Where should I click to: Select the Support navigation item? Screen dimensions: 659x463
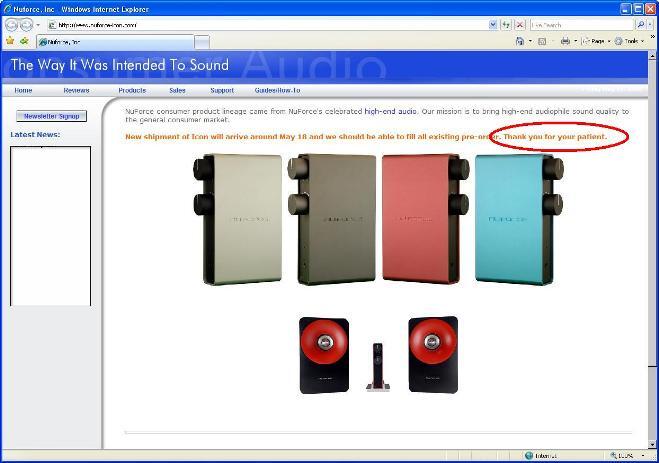click(221, 90)
